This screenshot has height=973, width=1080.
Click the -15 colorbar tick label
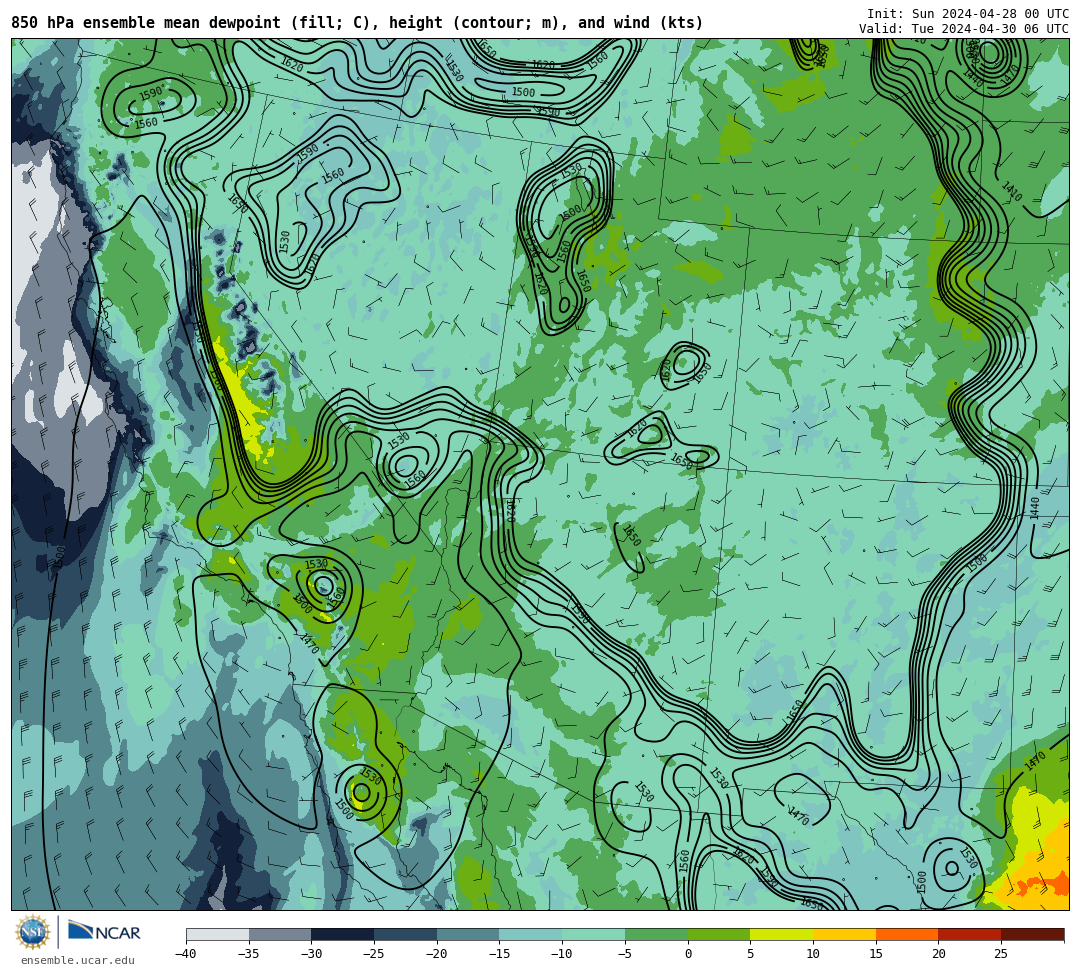click(x=499, y=954)
